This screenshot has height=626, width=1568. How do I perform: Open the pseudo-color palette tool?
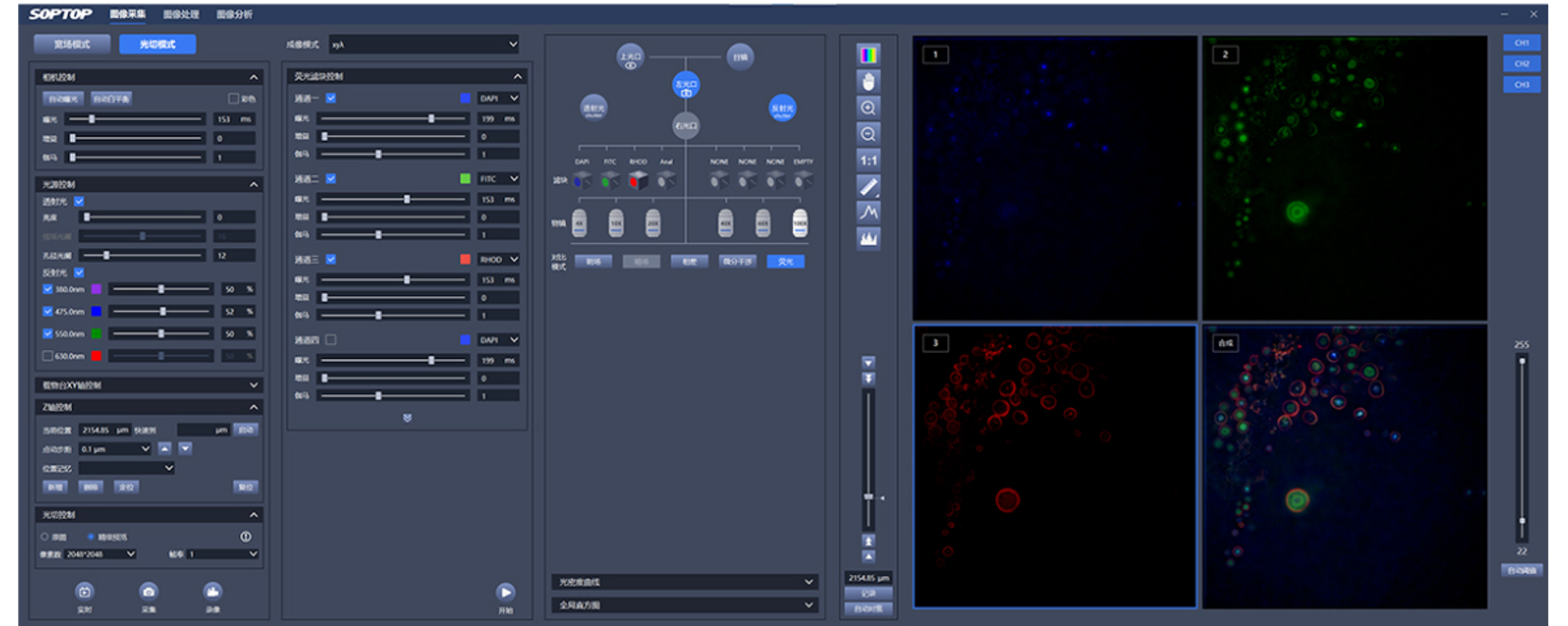point(868,55)
